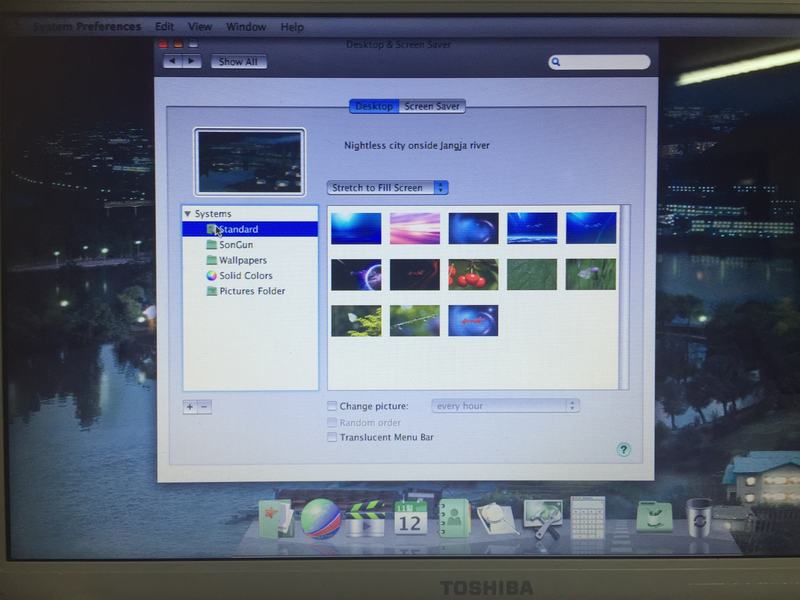Viewport: 800px width, 600px height.
Task: Toggle the Translucent Menu Bar checkbox
Action: coord(332,437)
